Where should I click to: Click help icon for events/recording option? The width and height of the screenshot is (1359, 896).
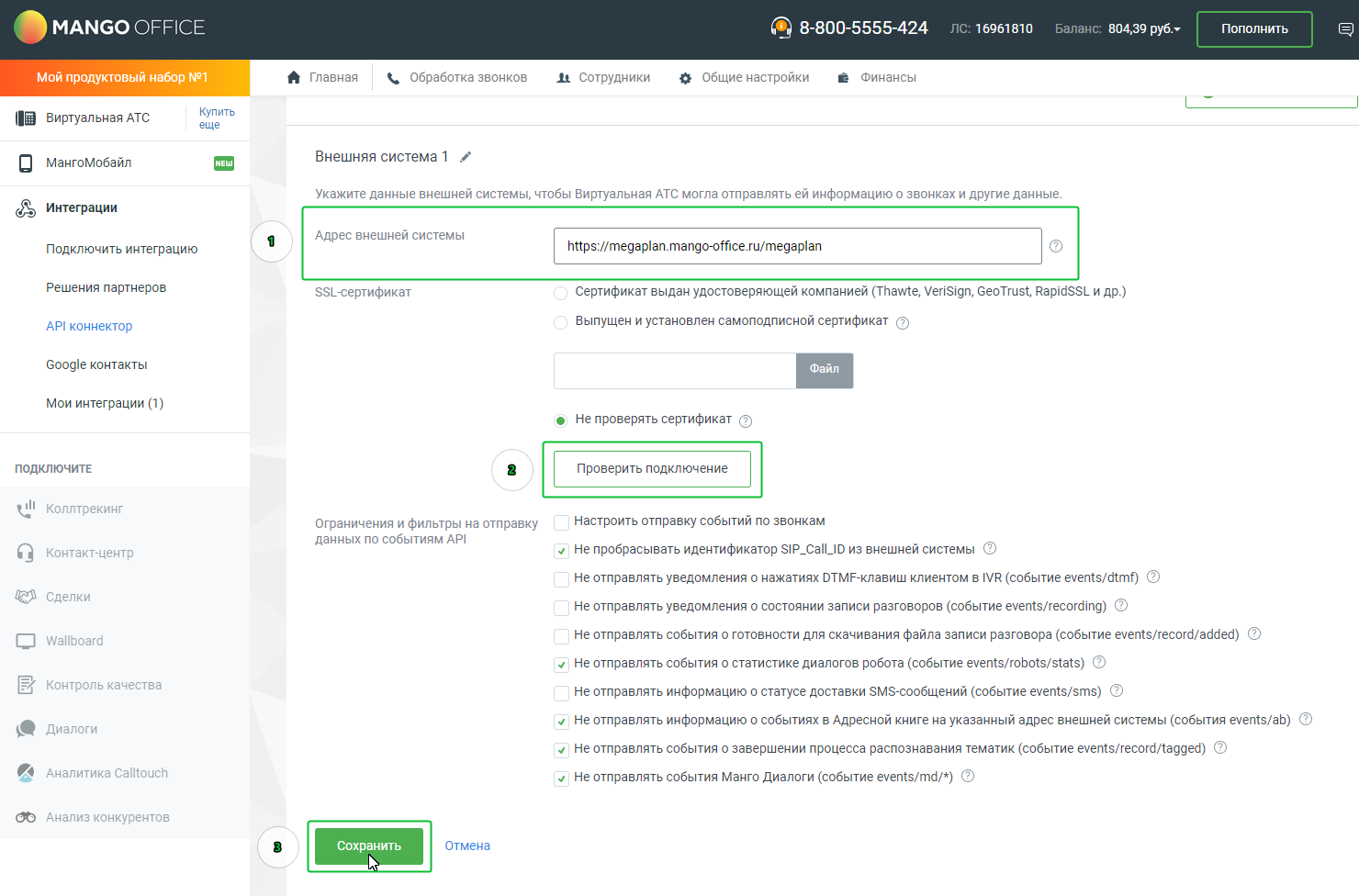pyautogui.click(x=1121, y=605)
